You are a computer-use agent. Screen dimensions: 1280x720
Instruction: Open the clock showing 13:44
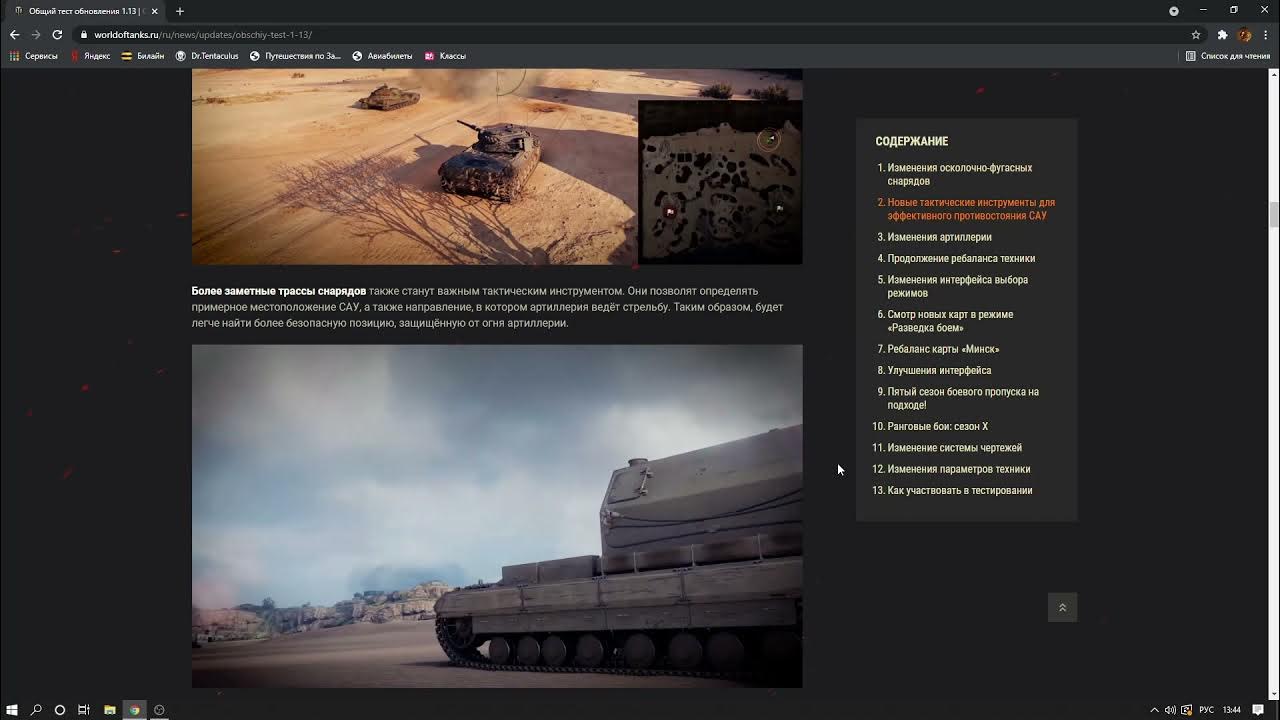1234,710
